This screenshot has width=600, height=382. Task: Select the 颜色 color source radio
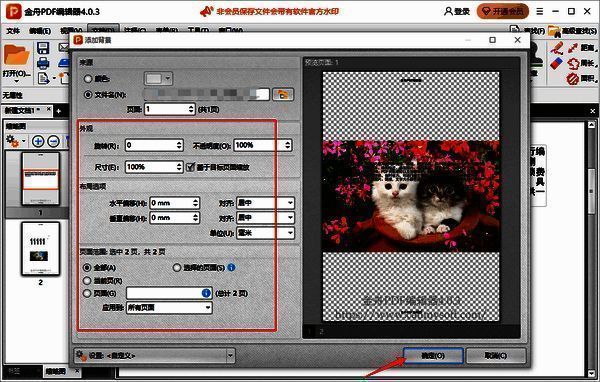click(88, 79)
